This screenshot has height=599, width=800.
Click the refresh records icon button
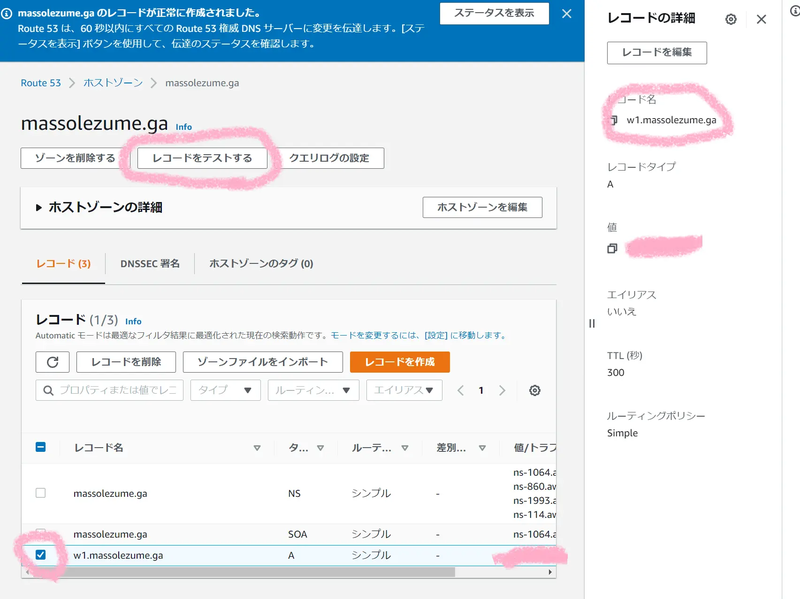point(52,362)
